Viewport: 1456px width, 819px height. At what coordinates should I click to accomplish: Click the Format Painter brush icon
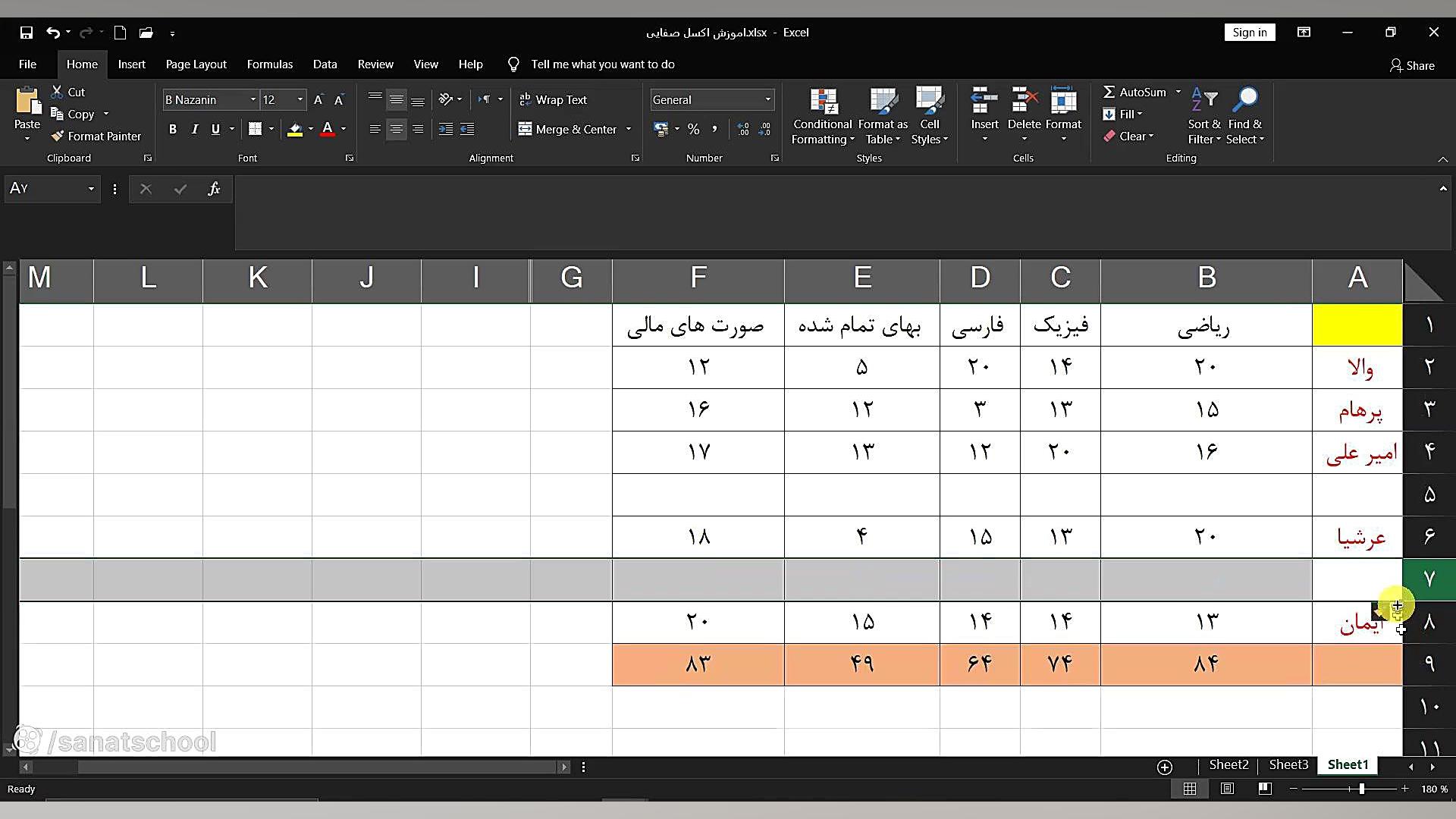click(58, 136)
